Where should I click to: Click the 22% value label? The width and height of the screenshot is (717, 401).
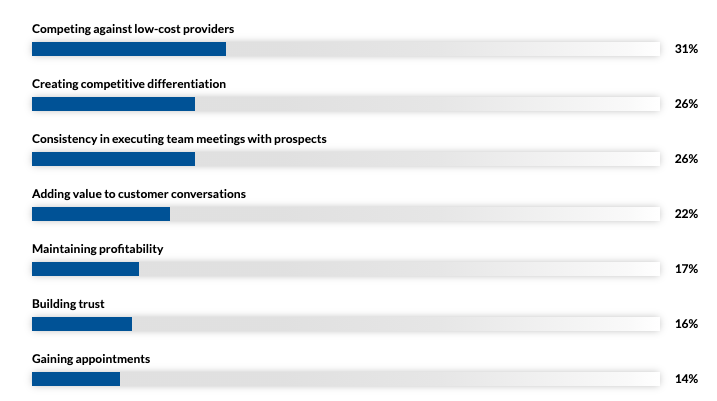[x=686, y=214]
